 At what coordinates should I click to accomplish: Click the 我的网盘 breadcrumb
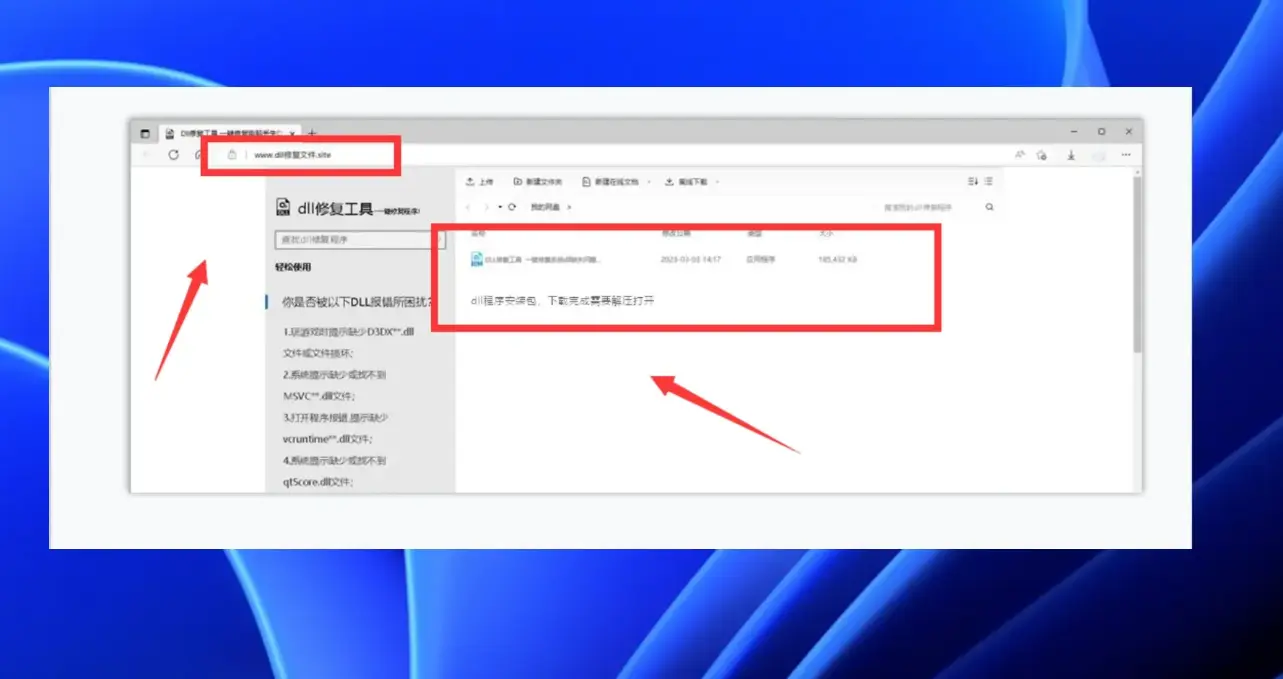tap(545, 207)
